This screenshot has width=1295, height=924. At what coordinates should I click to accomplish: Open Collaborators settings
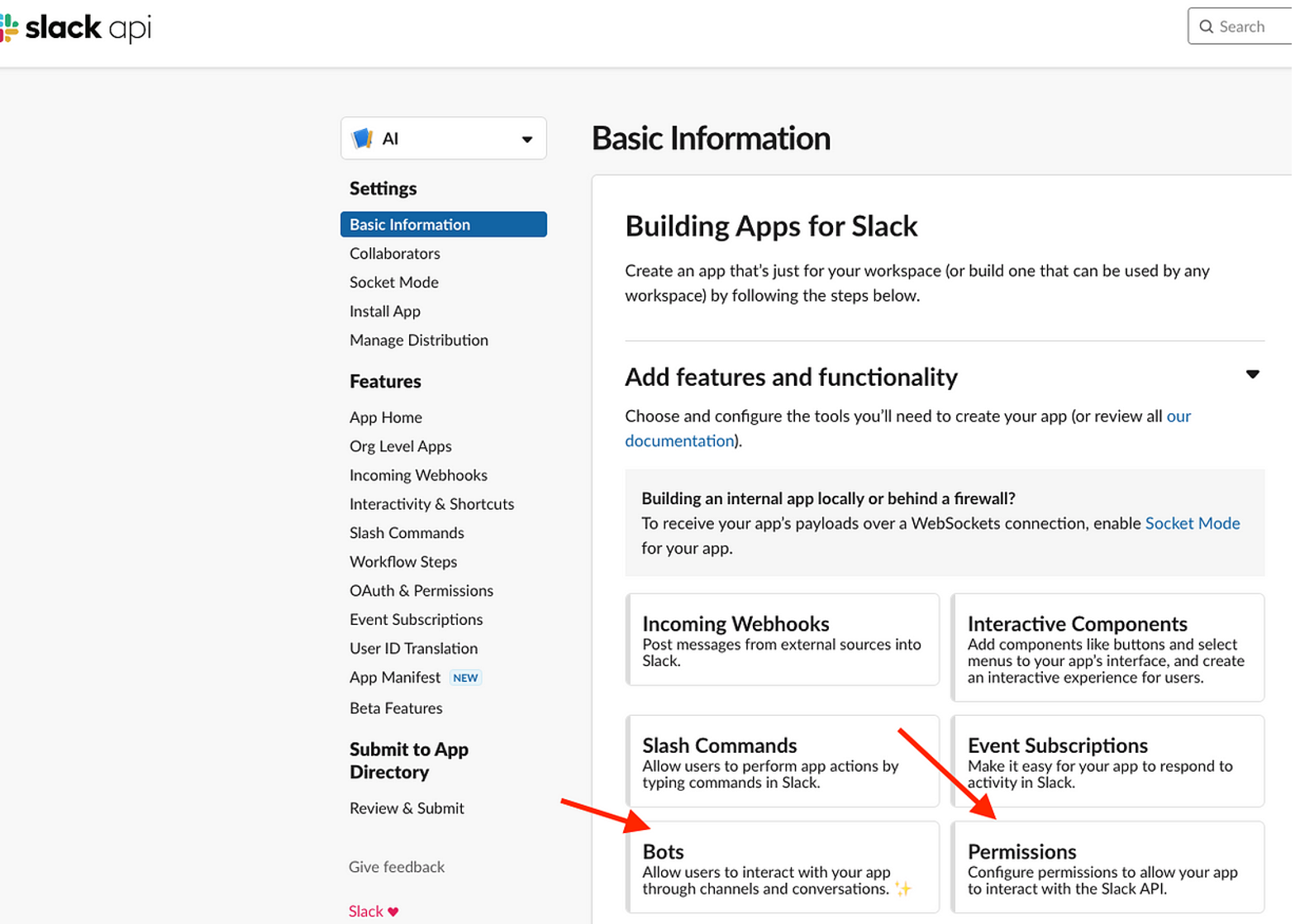coord(394,253)
